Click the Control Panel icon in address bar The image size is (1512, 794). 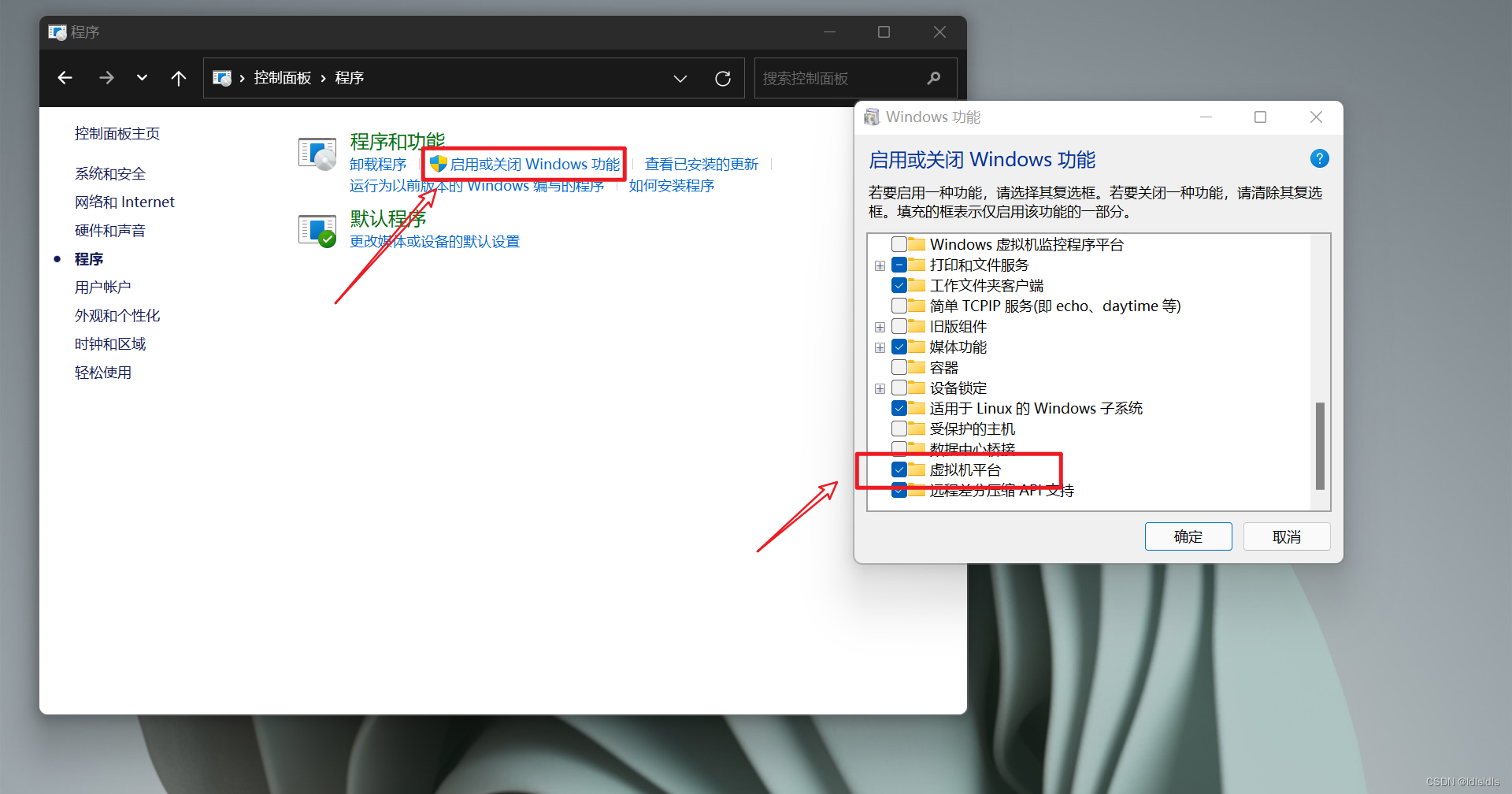click(x=222, y=78)
